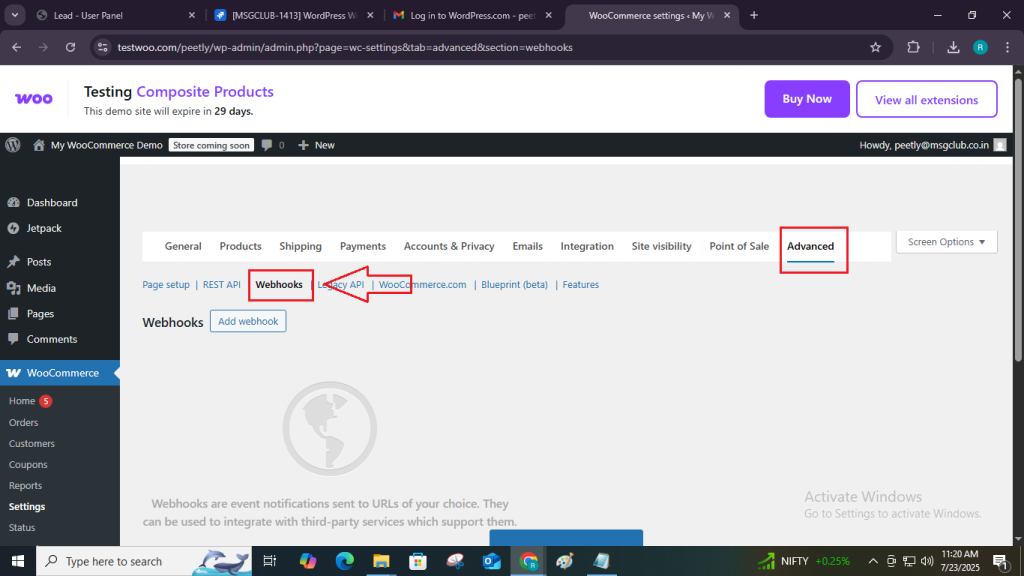The height and width of the screenshot is (576, 1024).
Task: Click View all extensions button
Action: 926,99
